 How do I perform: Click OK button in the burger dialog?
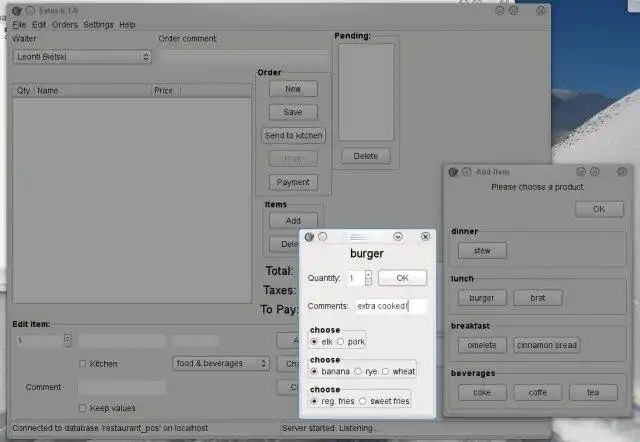point(402,278)
